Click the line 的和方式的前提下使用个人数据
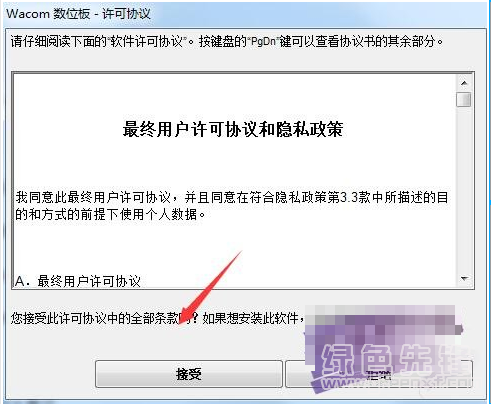The width and height of the screenshot is (491, 404). 110,214
